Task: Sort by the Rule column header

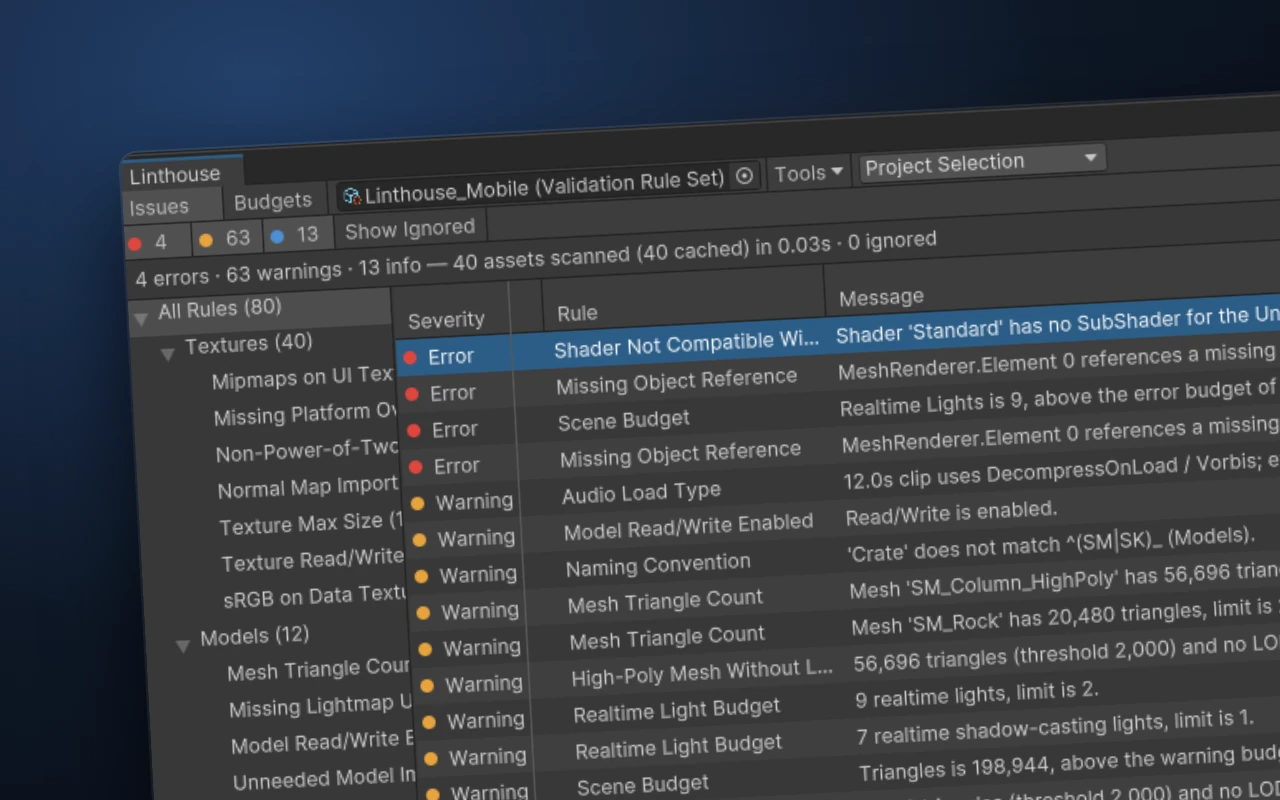Action: 577,313
